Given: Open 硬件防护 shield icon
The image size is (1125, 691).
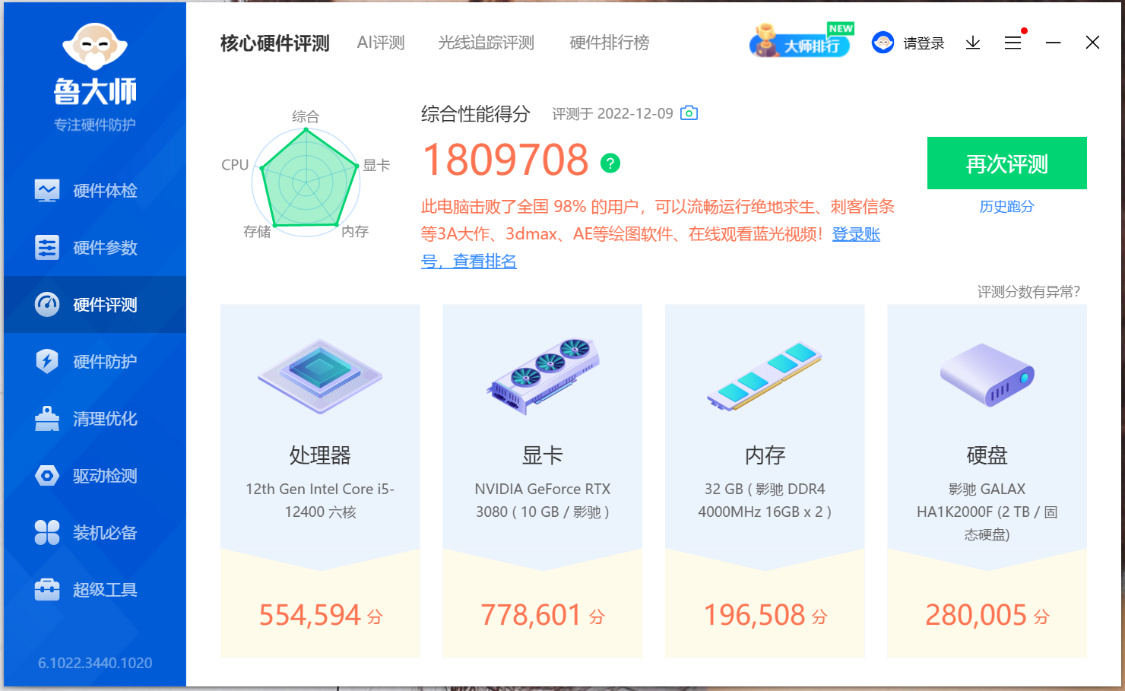Looking at the screenshot, I should [x=47, y=361].
